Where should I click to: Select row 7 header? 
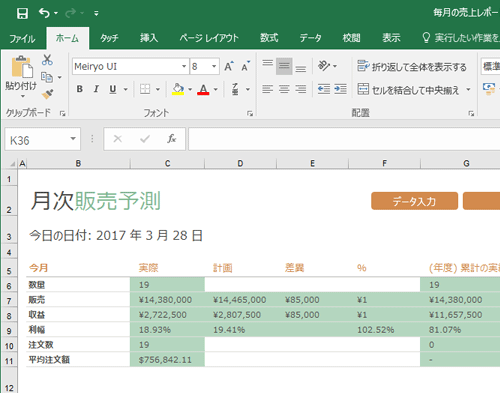[x=9, y=301]
